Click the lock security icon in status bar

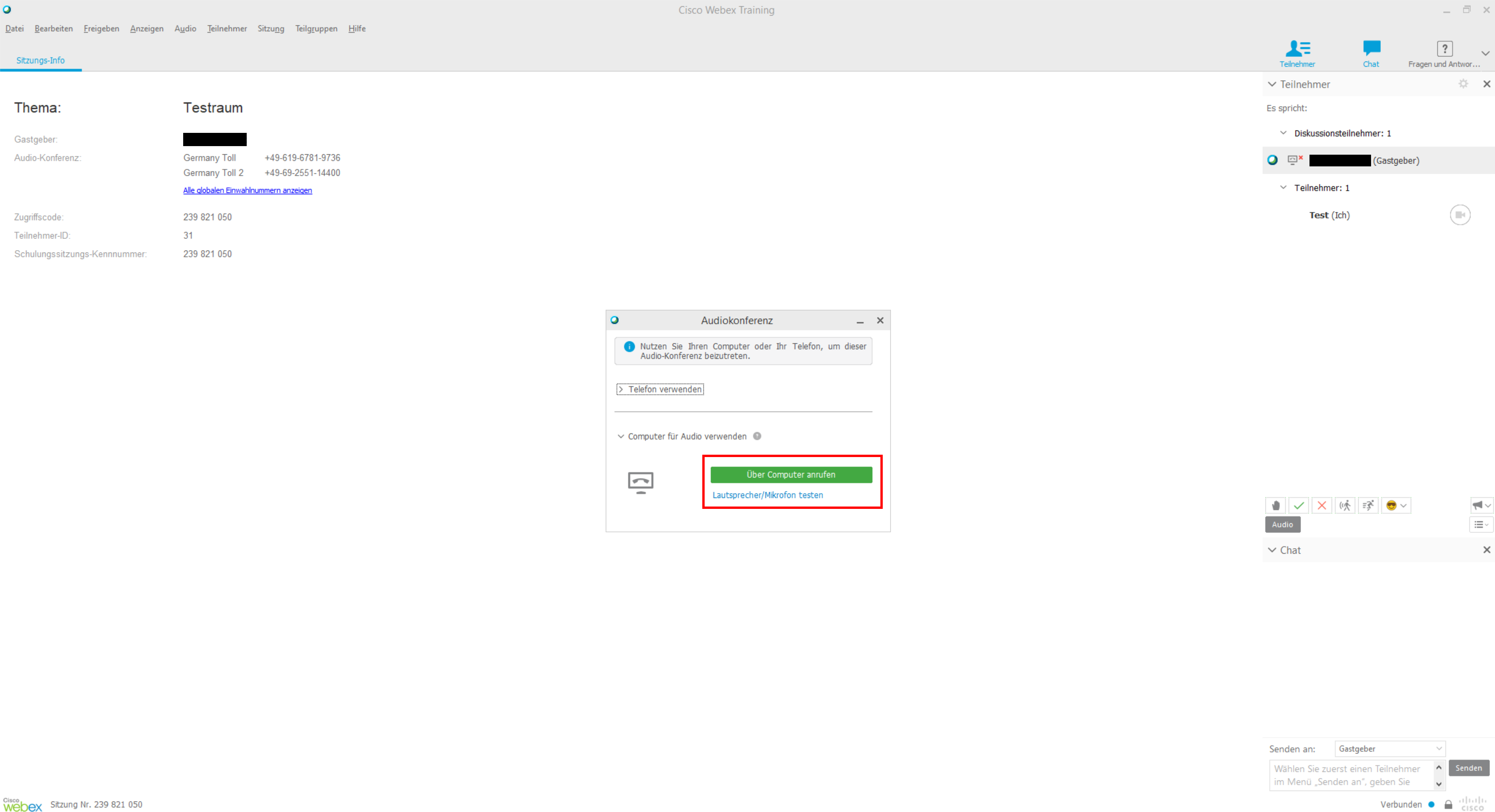point(1448,805)
